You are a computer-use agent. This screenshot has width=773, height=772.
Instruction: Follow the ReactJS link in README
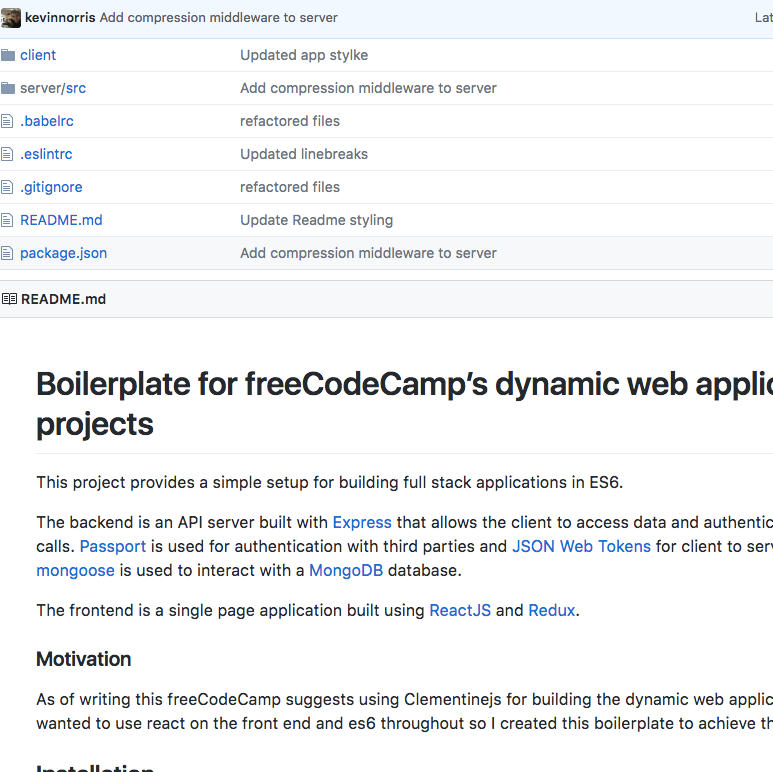pos(460,611)
